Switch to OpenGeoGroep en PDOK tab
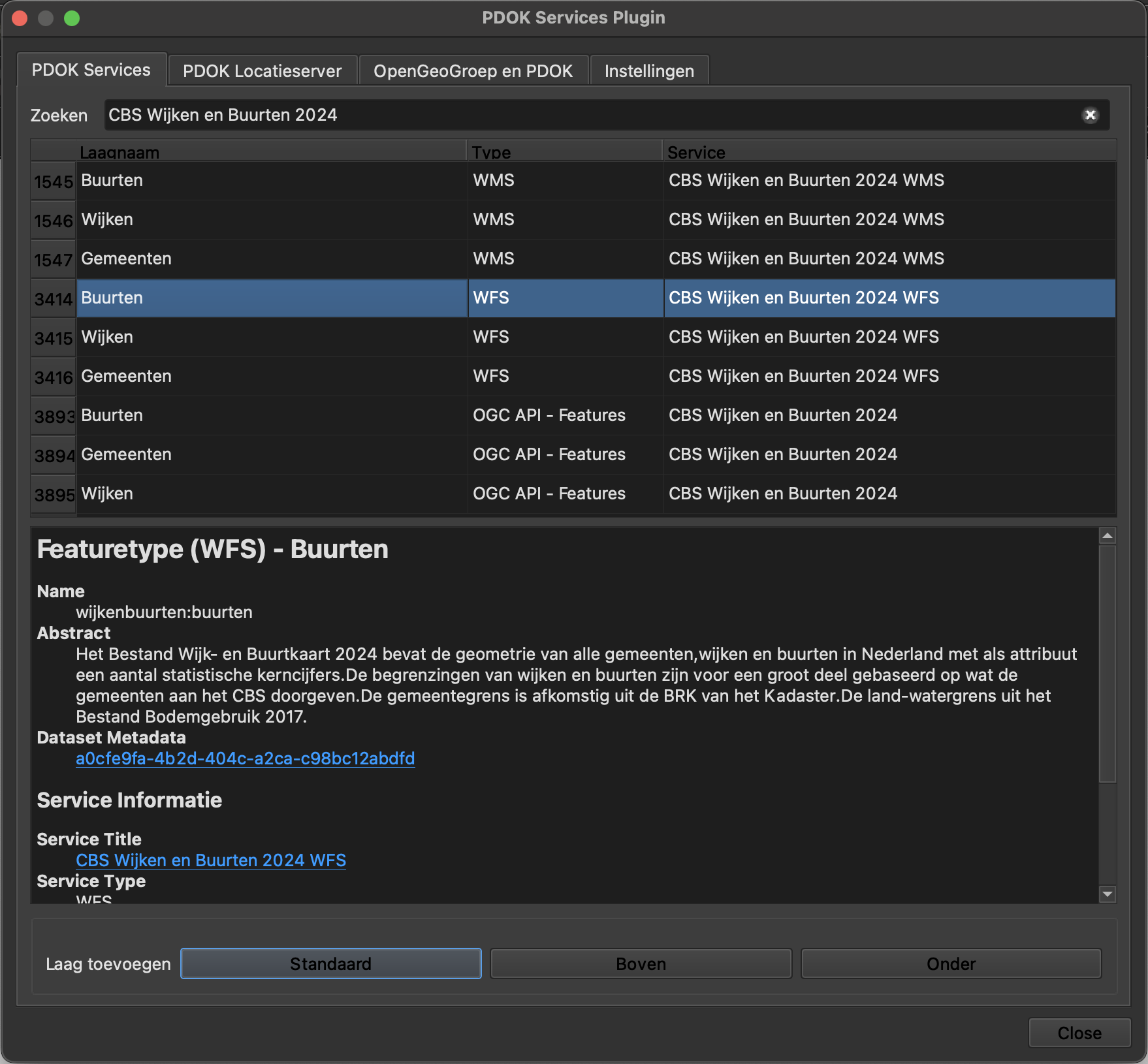The image size is (1148, 1064). tap(472, 70)
